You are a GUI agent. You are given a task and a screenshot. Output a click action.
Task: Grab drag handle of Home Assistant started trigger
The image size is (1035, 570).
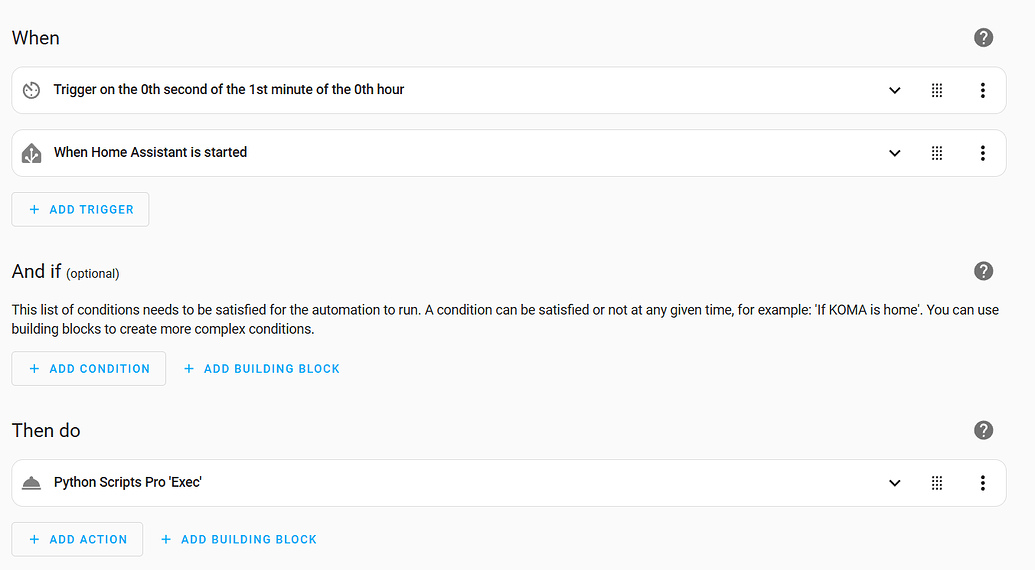tap(937, 153)
